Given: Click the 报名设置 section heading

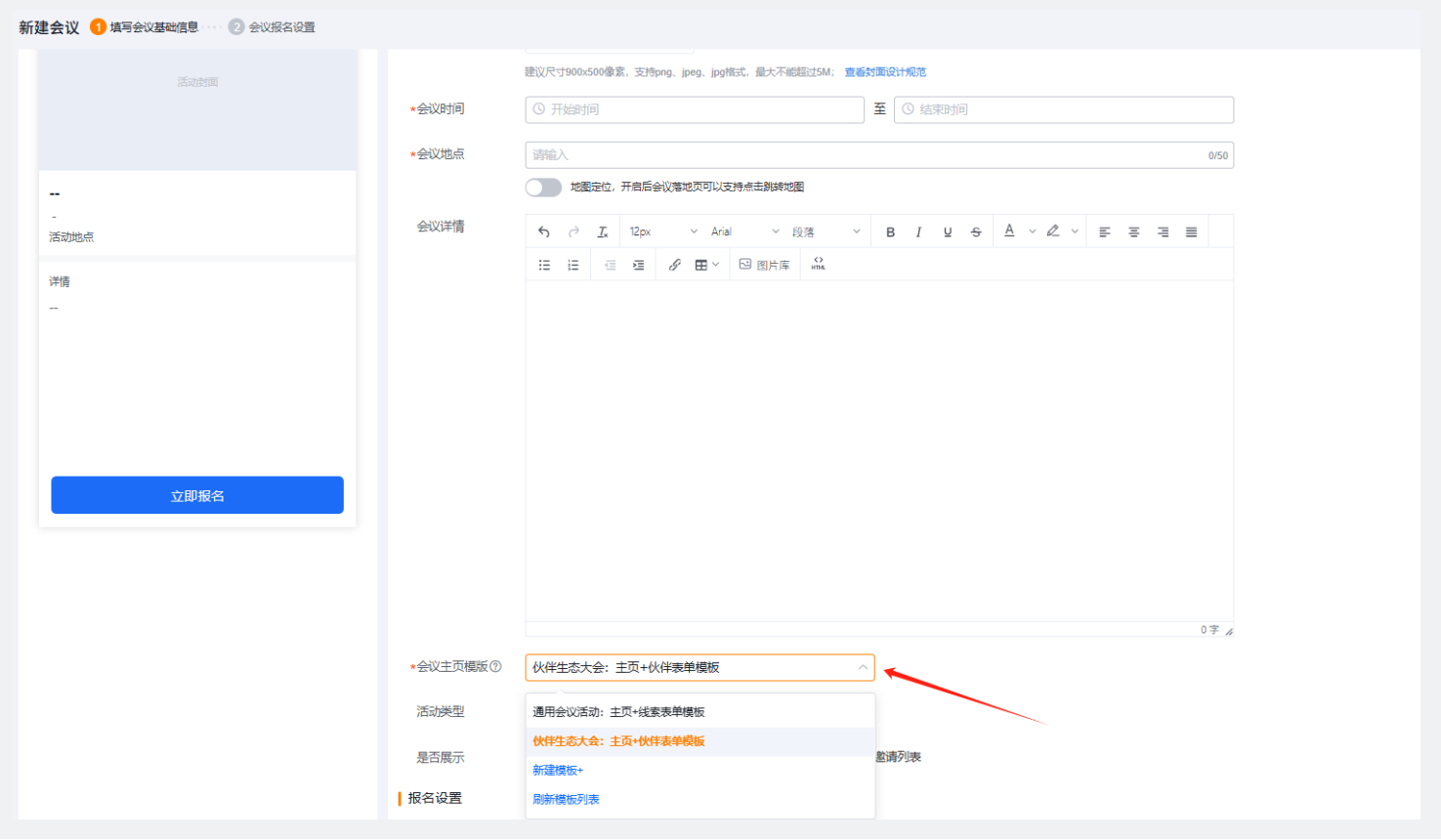Looking at the screenshot, I should (435, 798).
